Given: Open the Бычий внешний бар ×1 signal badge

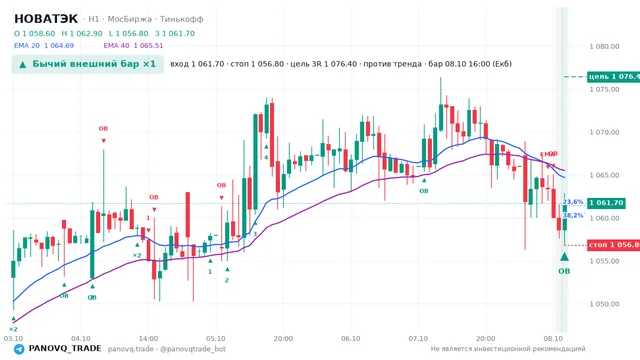Looking at the screenshot, I should coord(88,64).
